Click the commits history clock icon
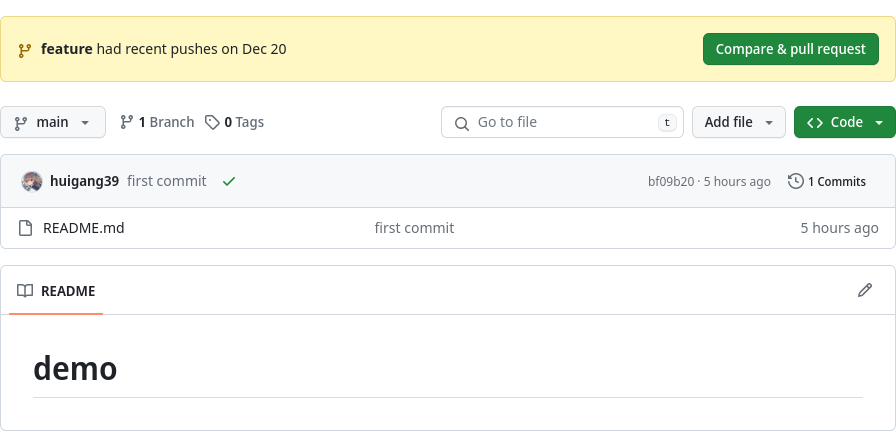 [x=796, y=181]
